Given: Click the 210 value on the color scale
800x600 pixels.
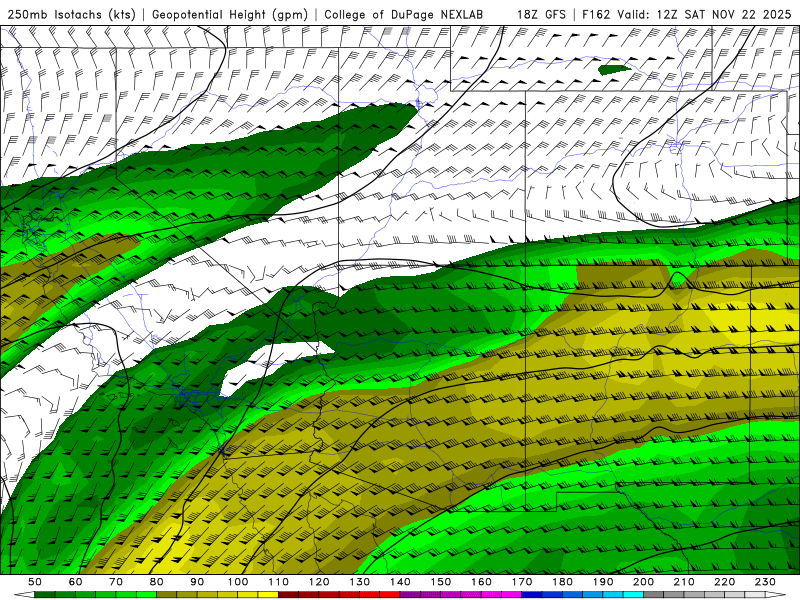Looking at the screenshot, I should pos(684,582).
